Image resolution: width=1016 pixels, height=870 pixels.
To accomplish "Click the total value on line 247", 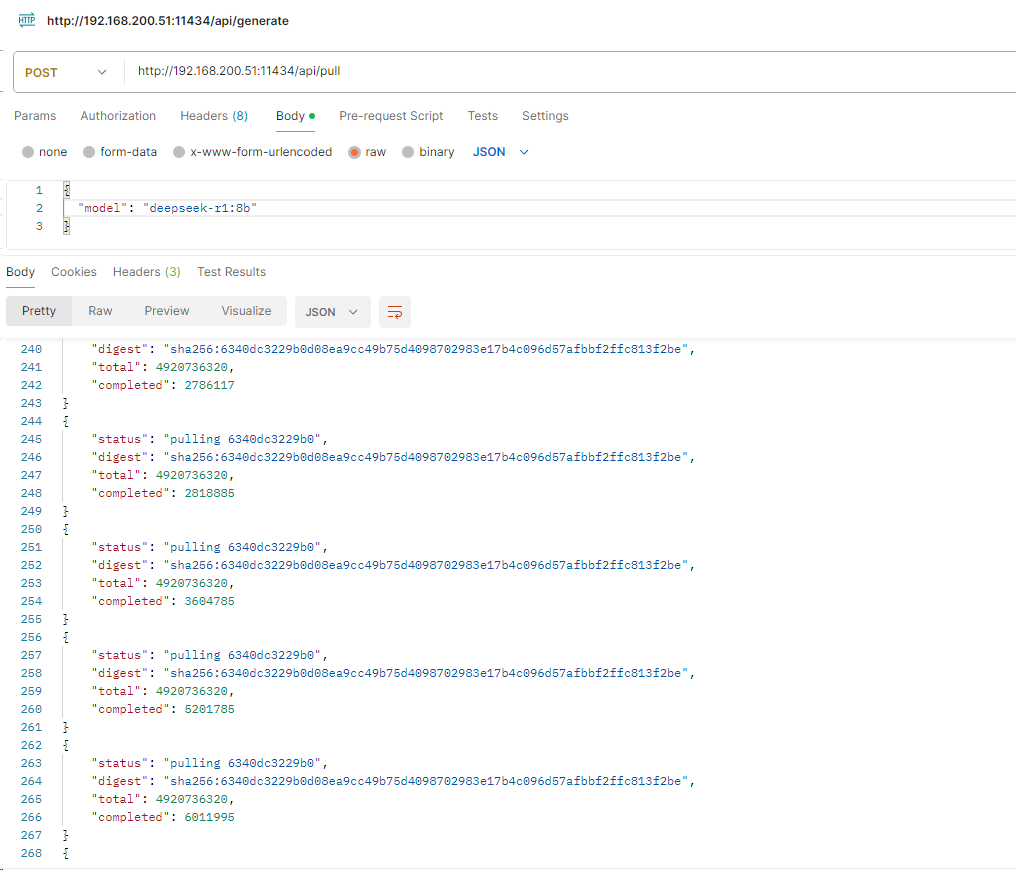I will pos(192,475).
